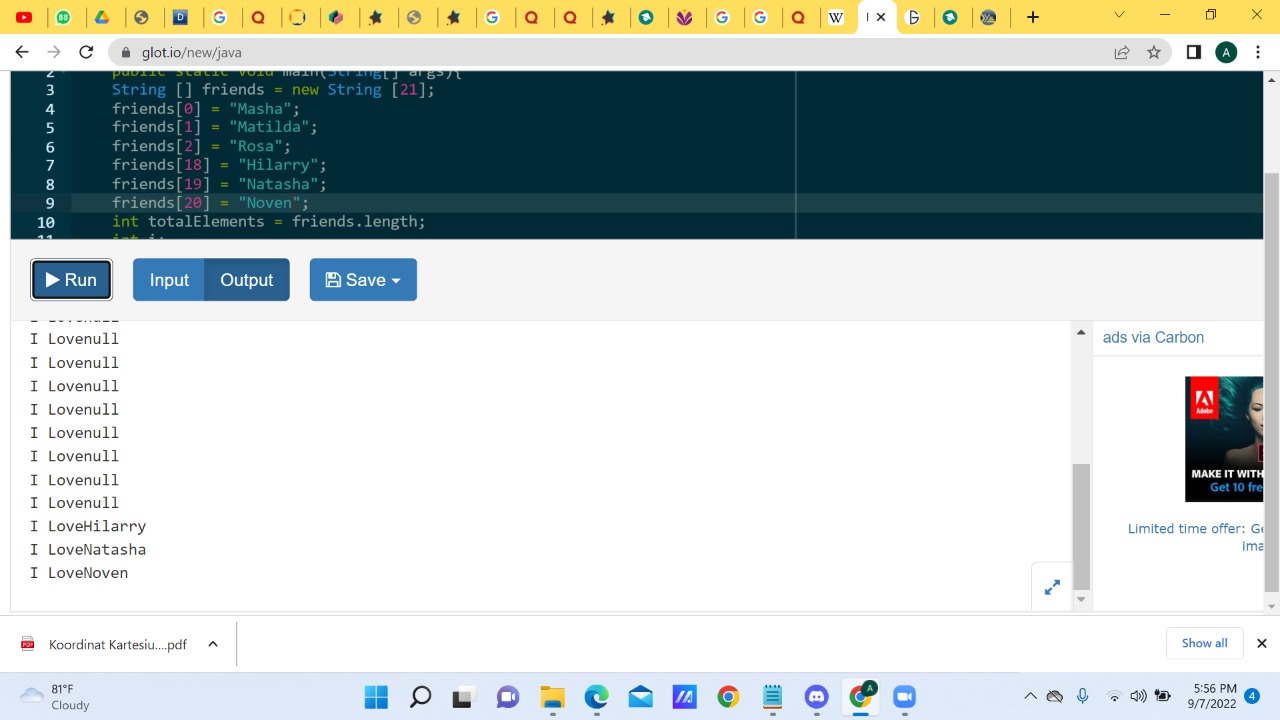Expand output panel with fullscreen icon

pos(1052,588)
